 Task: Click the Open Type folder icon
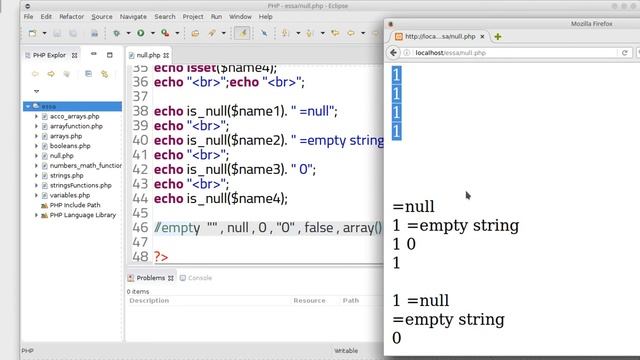click(x=195, y=33)
